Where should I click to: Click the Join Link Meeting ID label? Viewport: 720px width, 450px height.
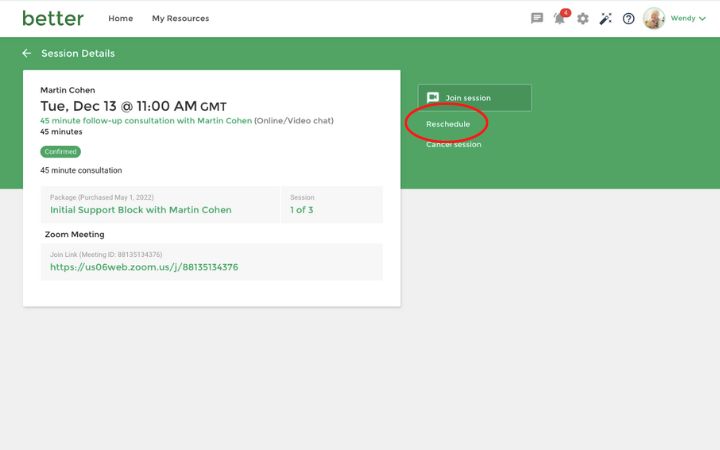pos(106,254)
